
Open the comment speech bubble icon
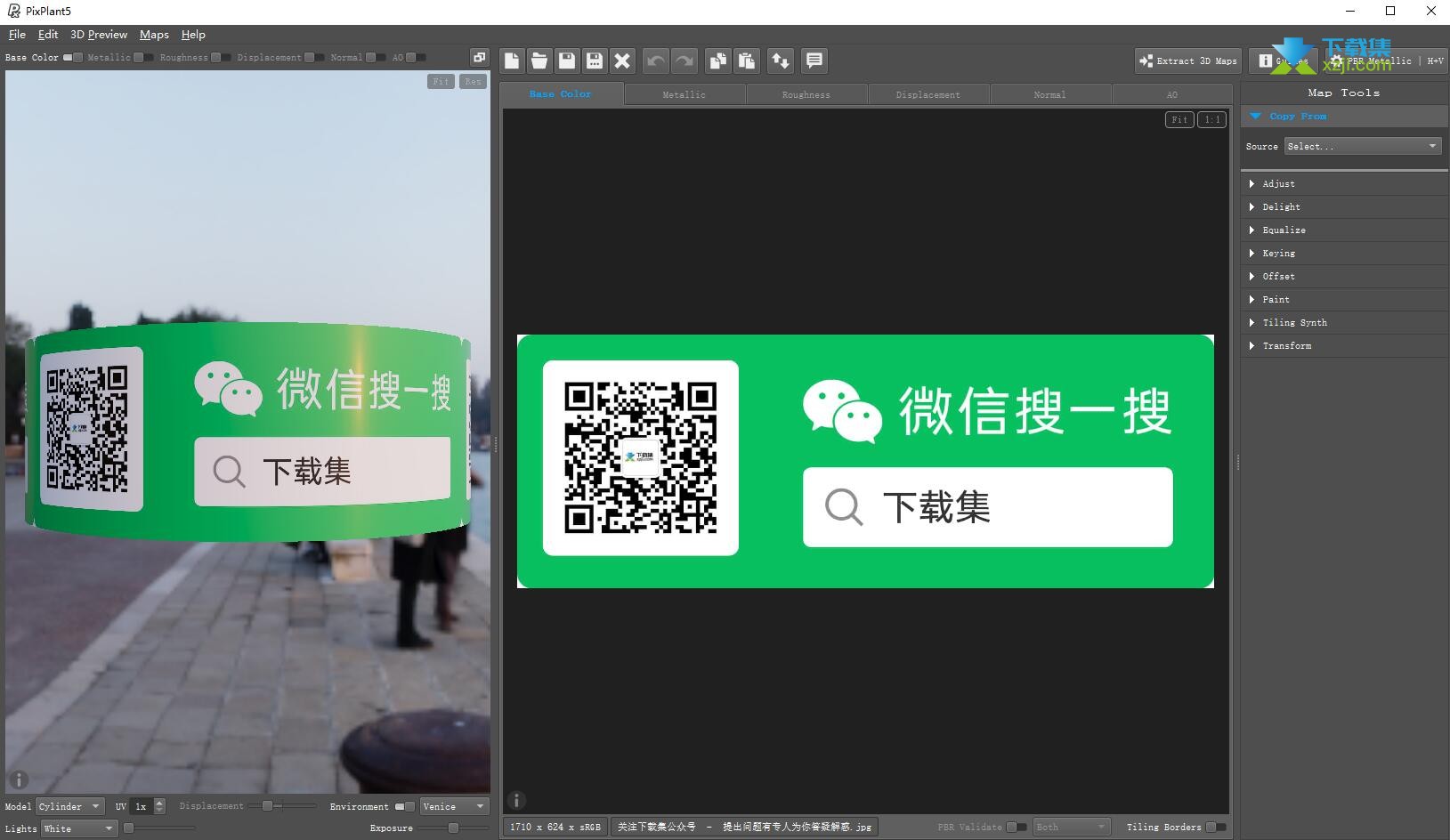[x=814, y=61]
